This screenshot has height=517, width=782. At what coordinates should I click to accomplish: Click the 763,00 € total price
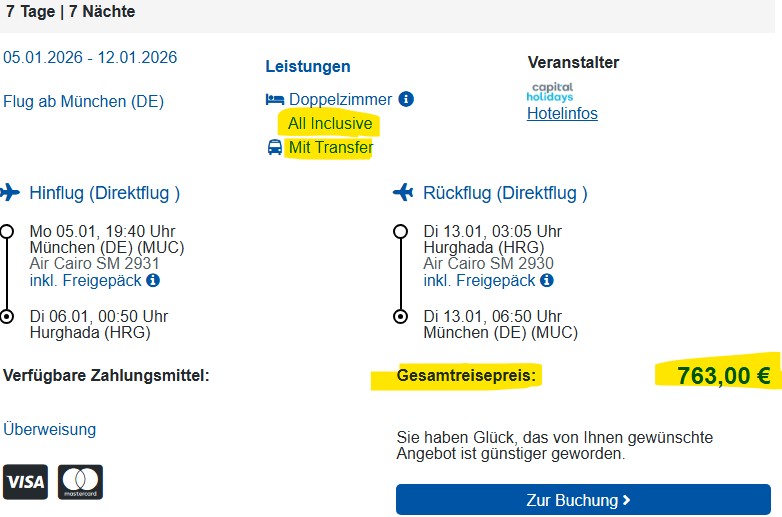pyautogui.click(x=723, y=376)
